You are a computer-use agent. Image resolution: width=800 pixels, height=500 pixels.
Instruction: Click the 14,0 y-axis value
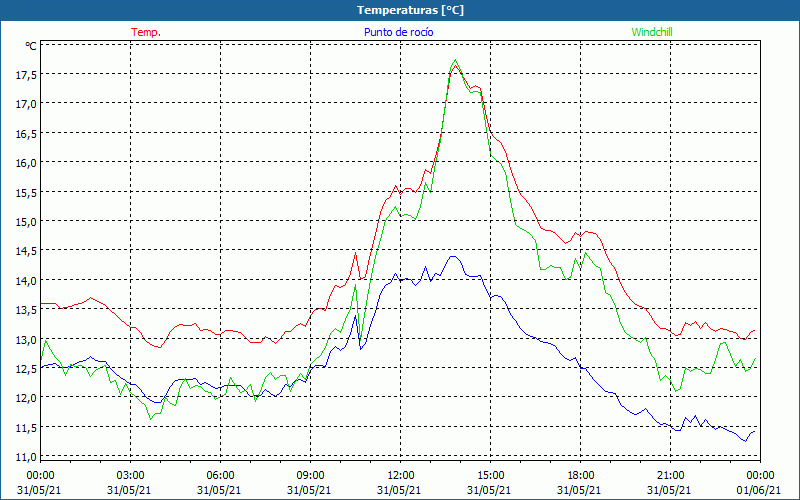tap(27, 281)
